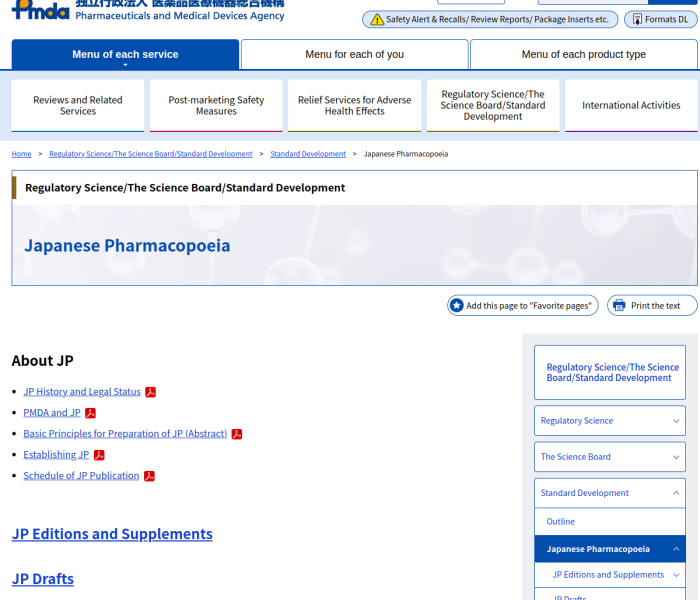Expand JP Editions and Supplements in sidebar
This screenshot has height=600, width=700.
676,575
